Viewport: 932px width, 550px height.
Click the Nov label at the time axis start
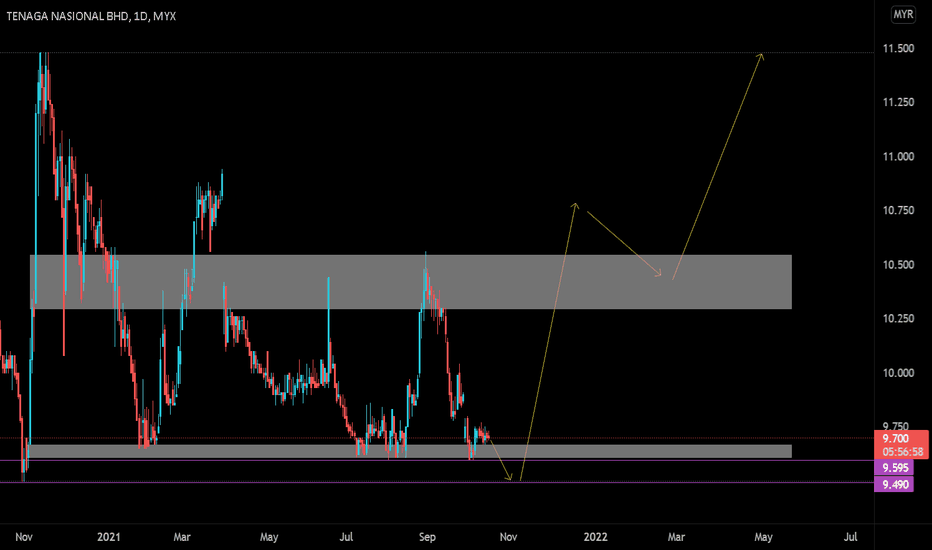tap(24, 537)
